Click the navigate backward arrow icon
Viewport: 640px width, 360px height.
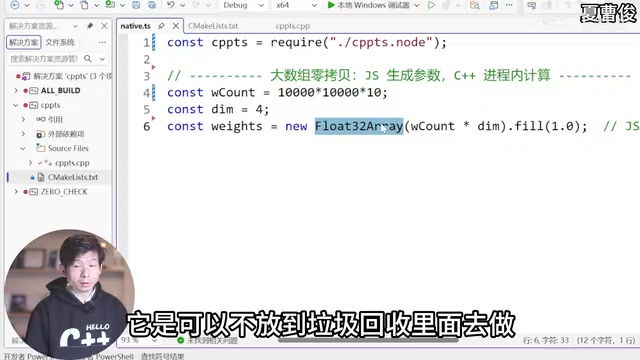click(15, 5)
